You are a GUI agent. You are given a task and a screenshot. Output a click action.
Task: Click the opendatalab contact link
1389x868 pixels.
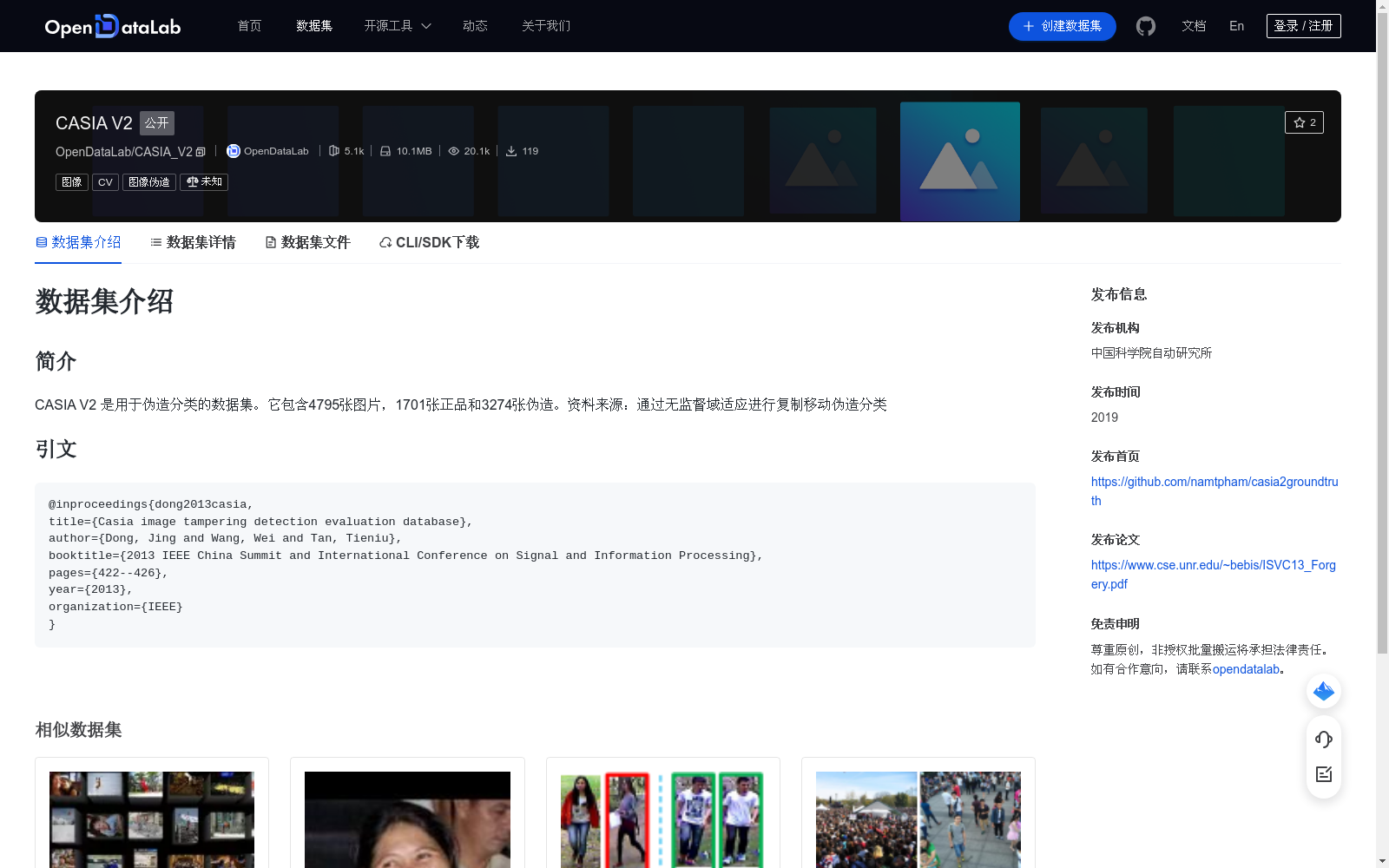[x=1246, y=669]
